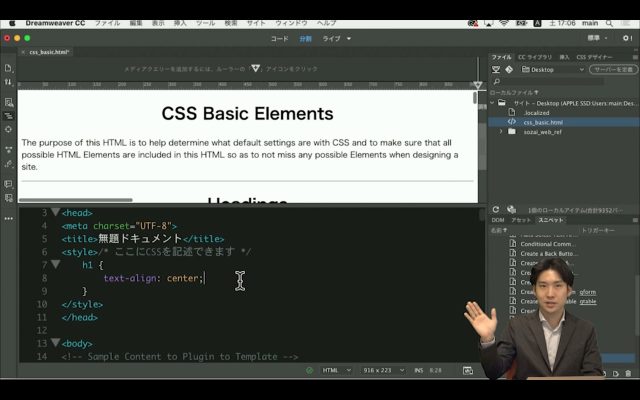The width and height of the screenshot is (640, 400).
Task: Click the media query triangle ruler icon
Action: (x=256, y=68)
